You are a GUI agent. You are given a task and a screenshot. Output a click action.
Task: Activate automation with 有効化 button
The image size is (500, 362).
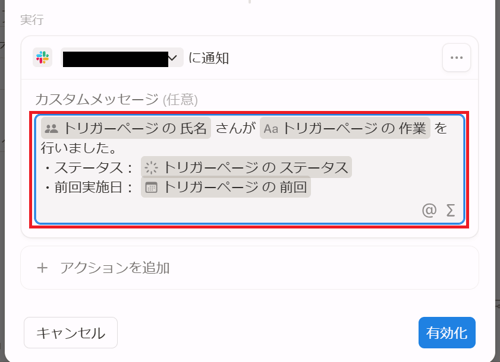click(x=447, y=333)
